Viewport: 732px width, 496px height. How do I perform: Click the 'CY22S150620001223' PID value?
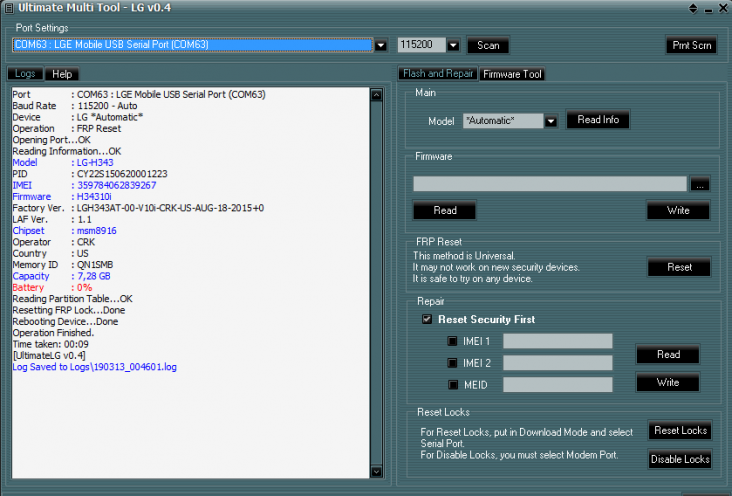pos(122,174)
